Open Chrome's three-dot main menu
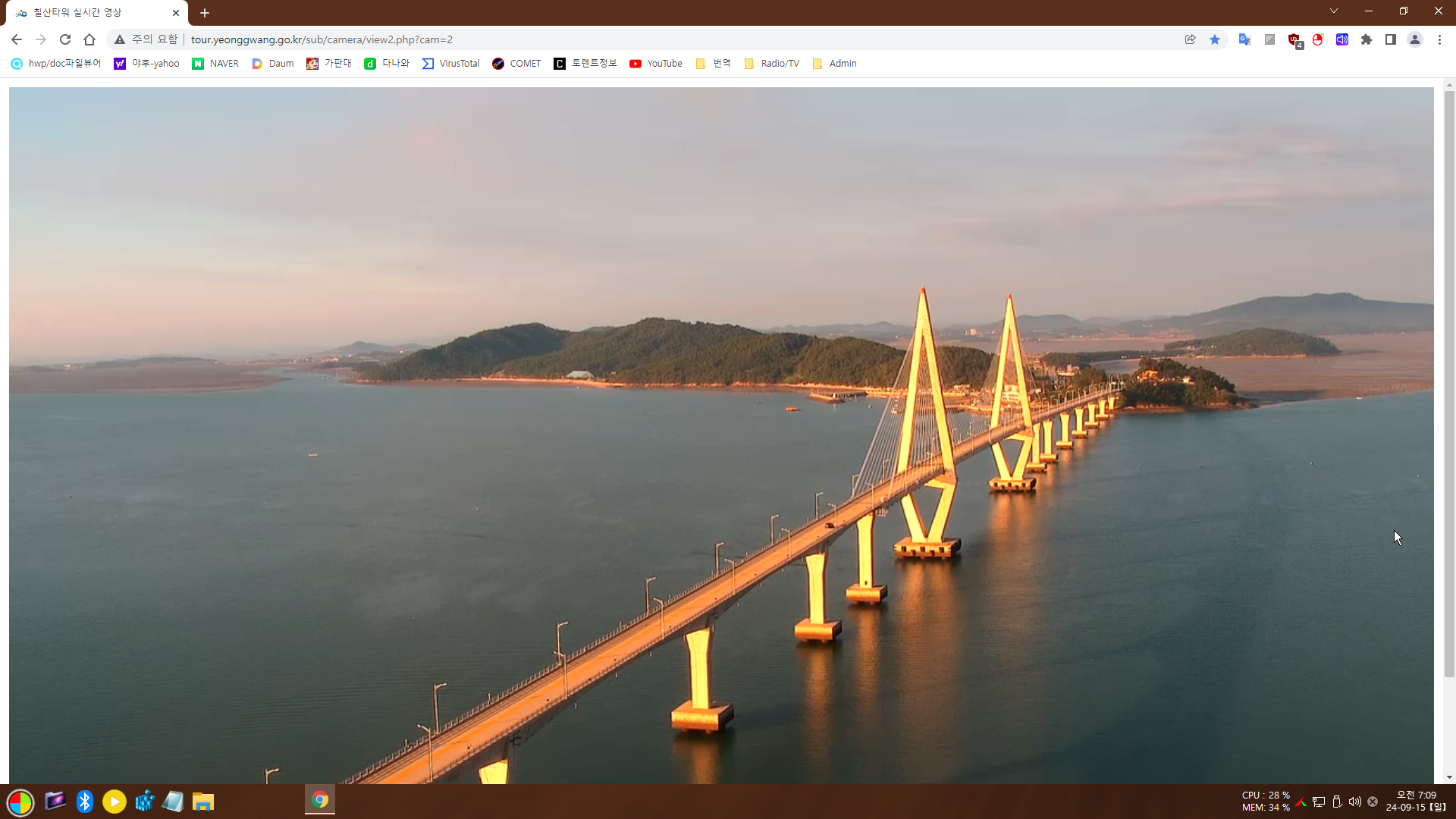Viewport: 1456px width, 819px height. [x=1439, y=39]
